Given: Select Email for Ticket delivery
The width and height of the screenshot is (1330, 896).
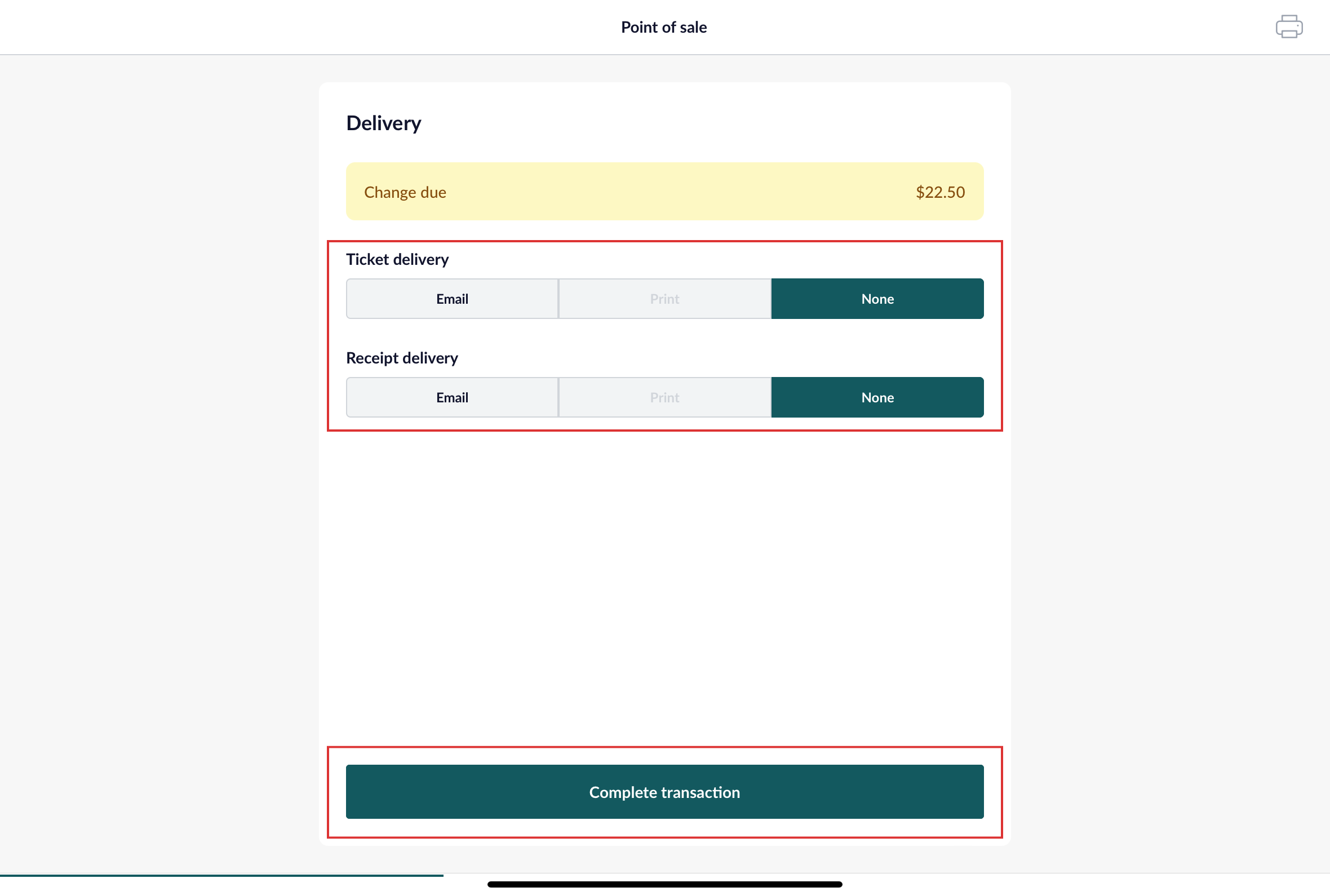Looking at the screenshot, I should tap(452, 299).
